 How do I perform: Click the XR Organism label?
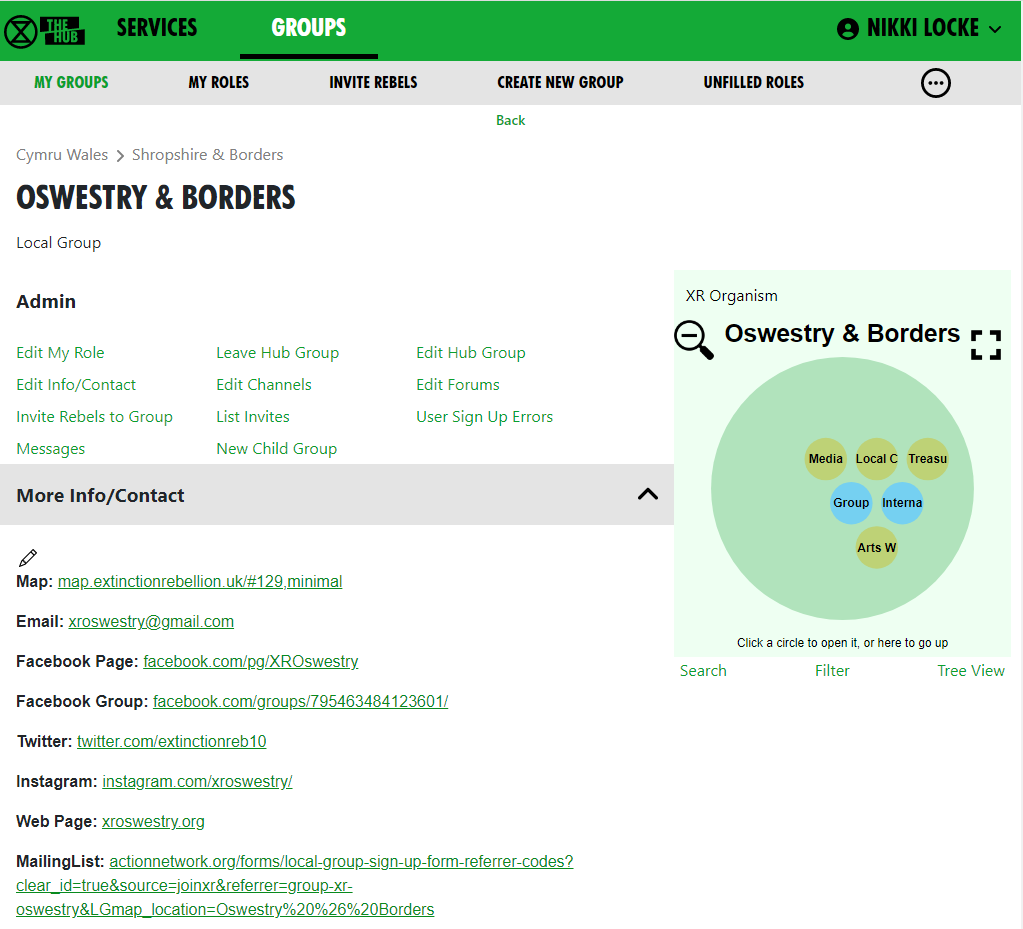click(x=731, y=296)
